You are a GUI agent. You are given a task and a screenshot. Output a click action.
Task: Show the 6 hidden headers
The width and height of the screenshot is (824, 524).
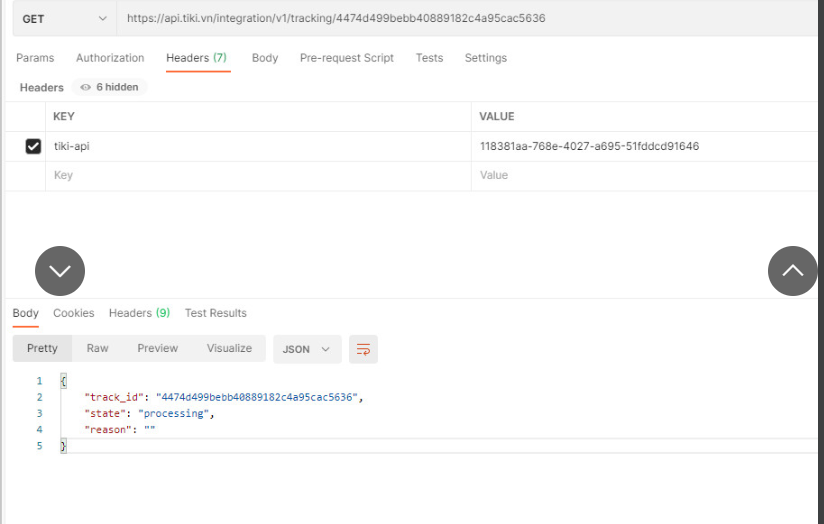tap(110, 87)
